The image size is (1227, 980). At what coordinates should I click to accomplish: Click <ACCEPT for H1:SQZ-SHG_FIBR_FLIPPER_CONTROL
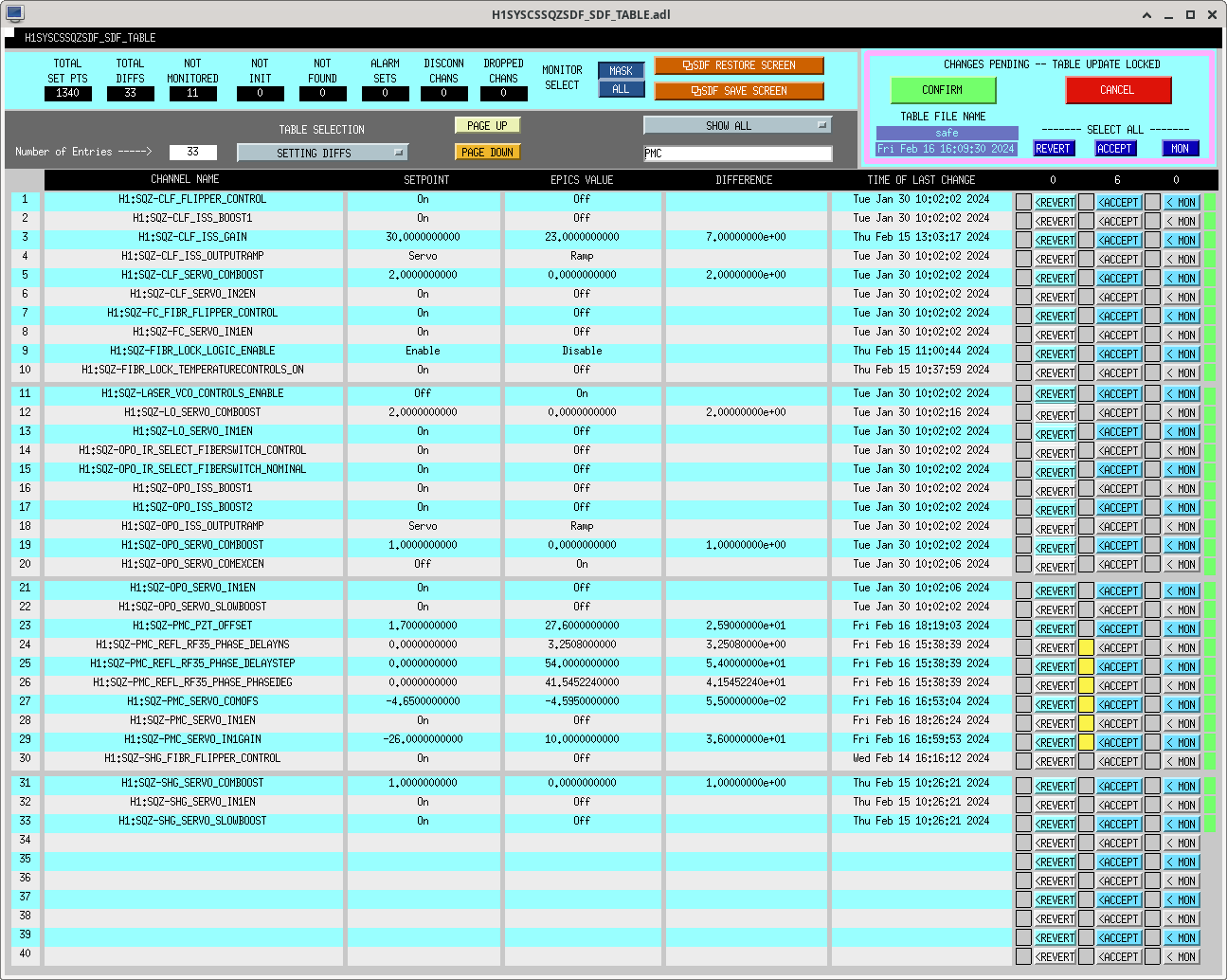1119,761
